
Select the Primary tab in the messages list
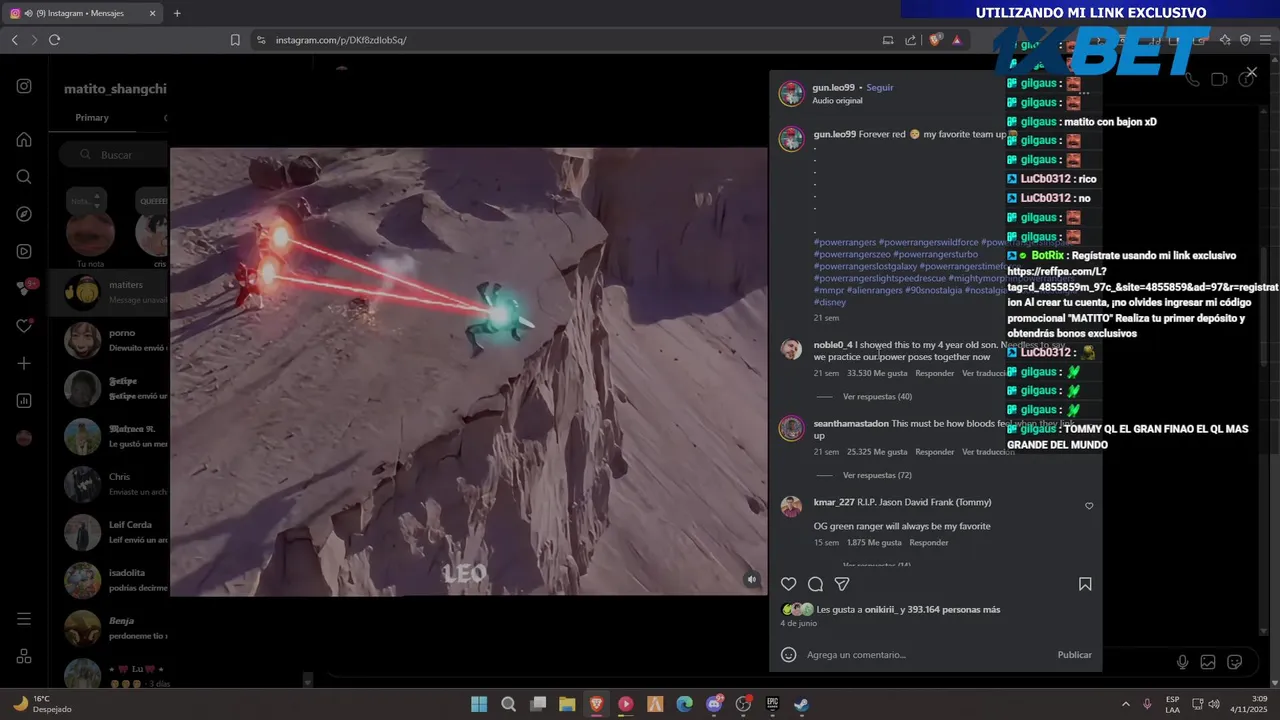[92, 118]
